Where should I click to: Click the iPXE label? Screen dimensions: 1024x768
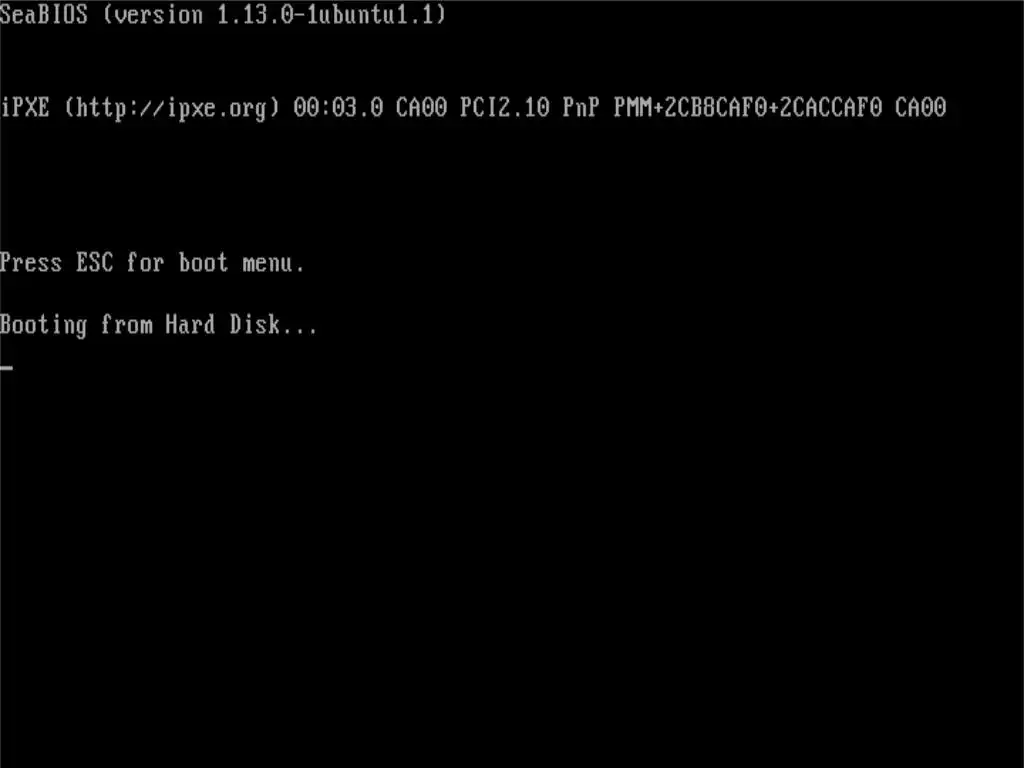25,106
